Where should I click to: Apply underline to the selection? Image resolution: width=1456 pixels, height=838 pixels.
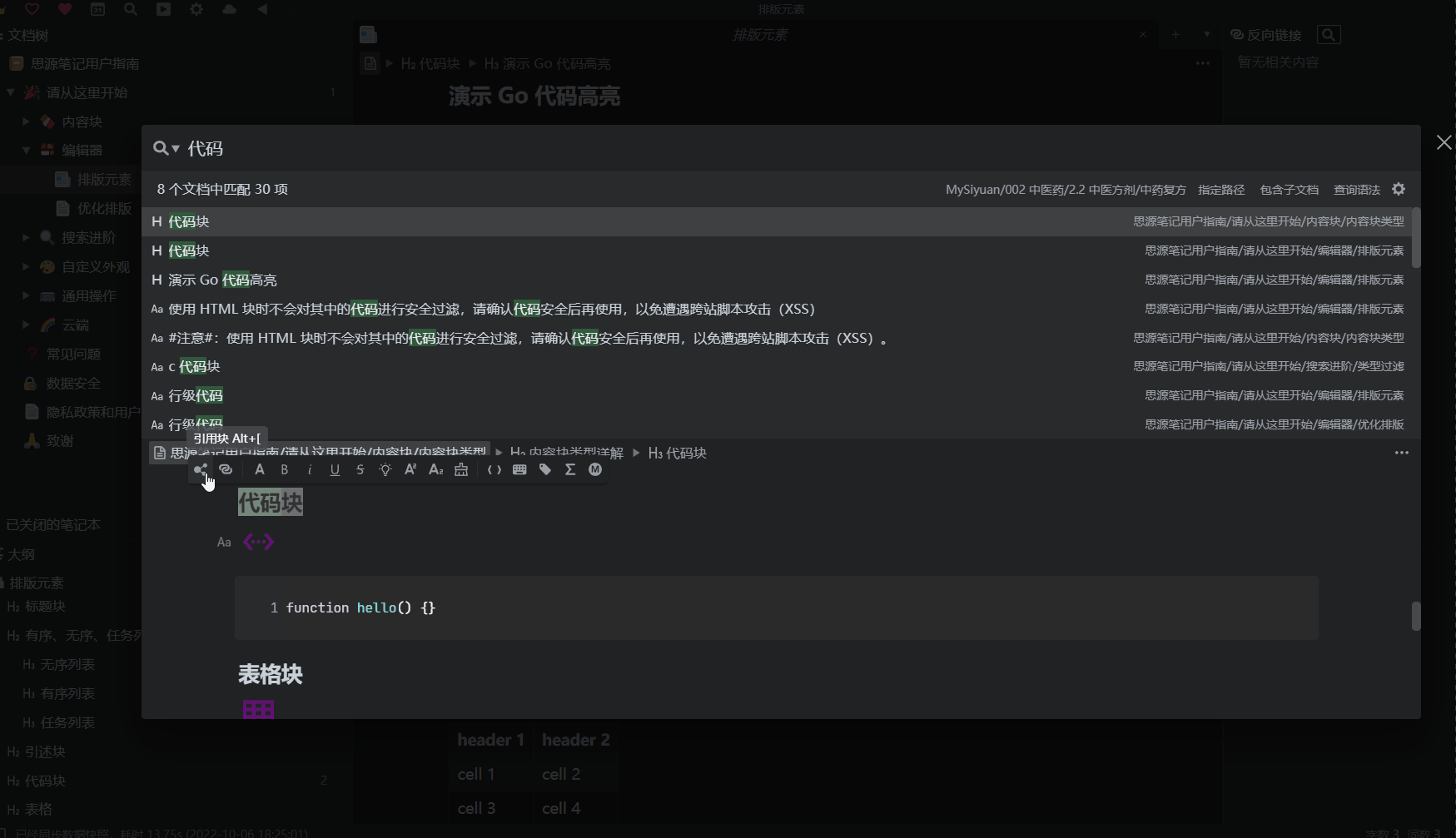coord(335,469)
